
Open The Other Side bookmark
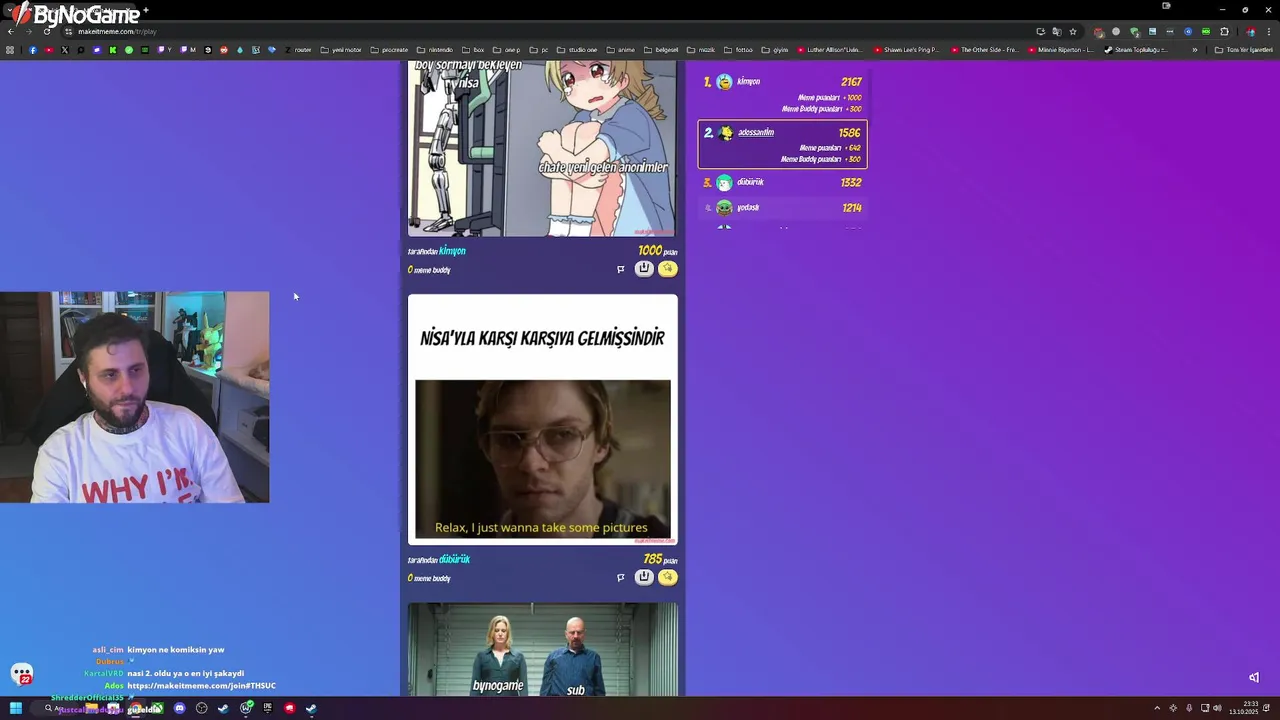point(984,50)
